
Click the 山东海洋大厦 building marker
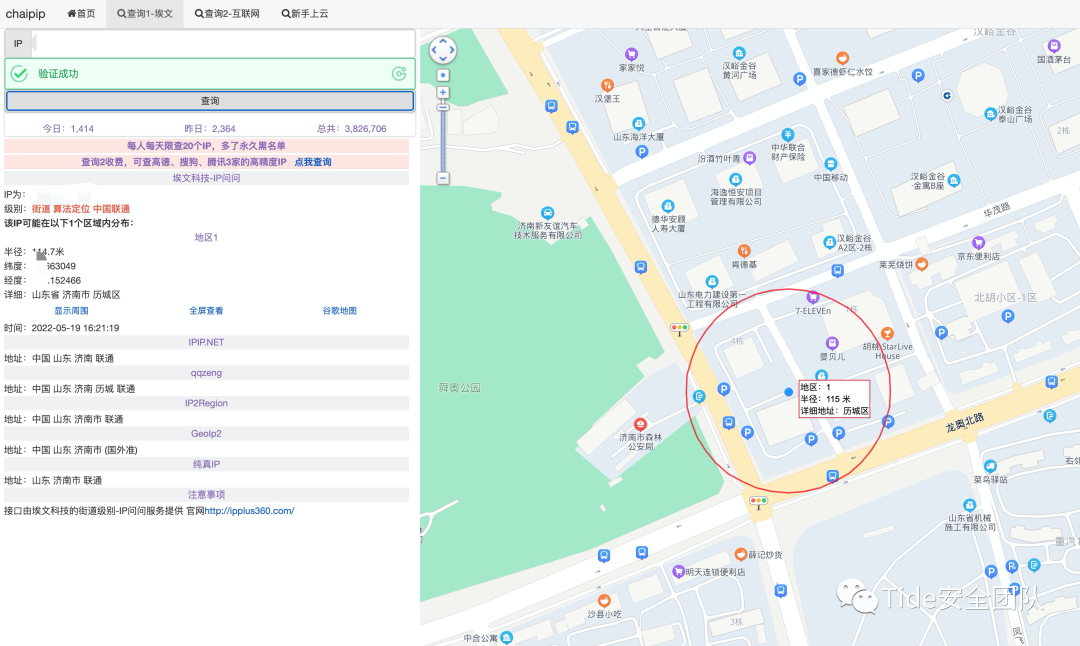tap(638, 124)
